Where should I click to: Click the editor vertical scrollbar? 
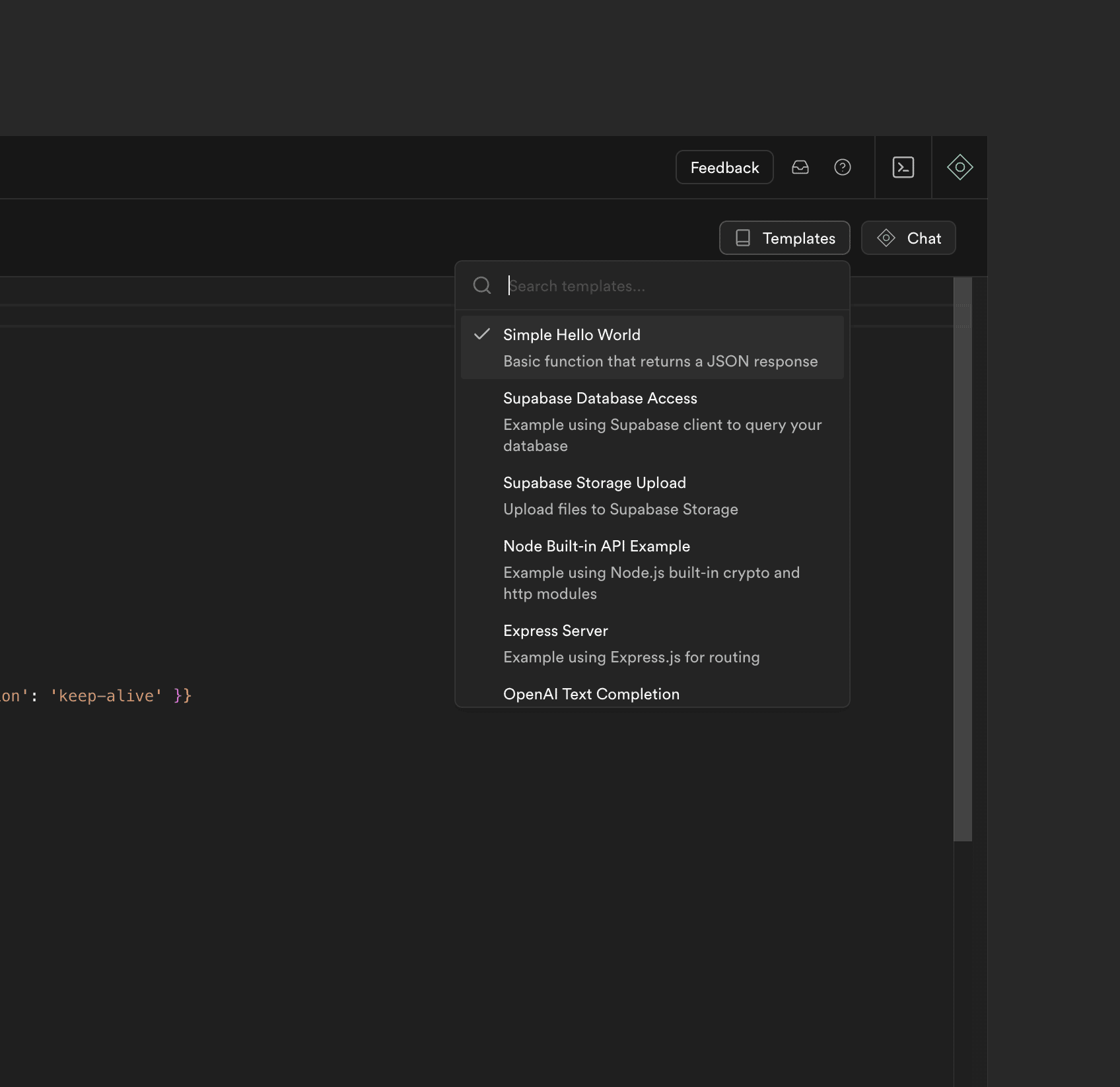coord(962,561)
